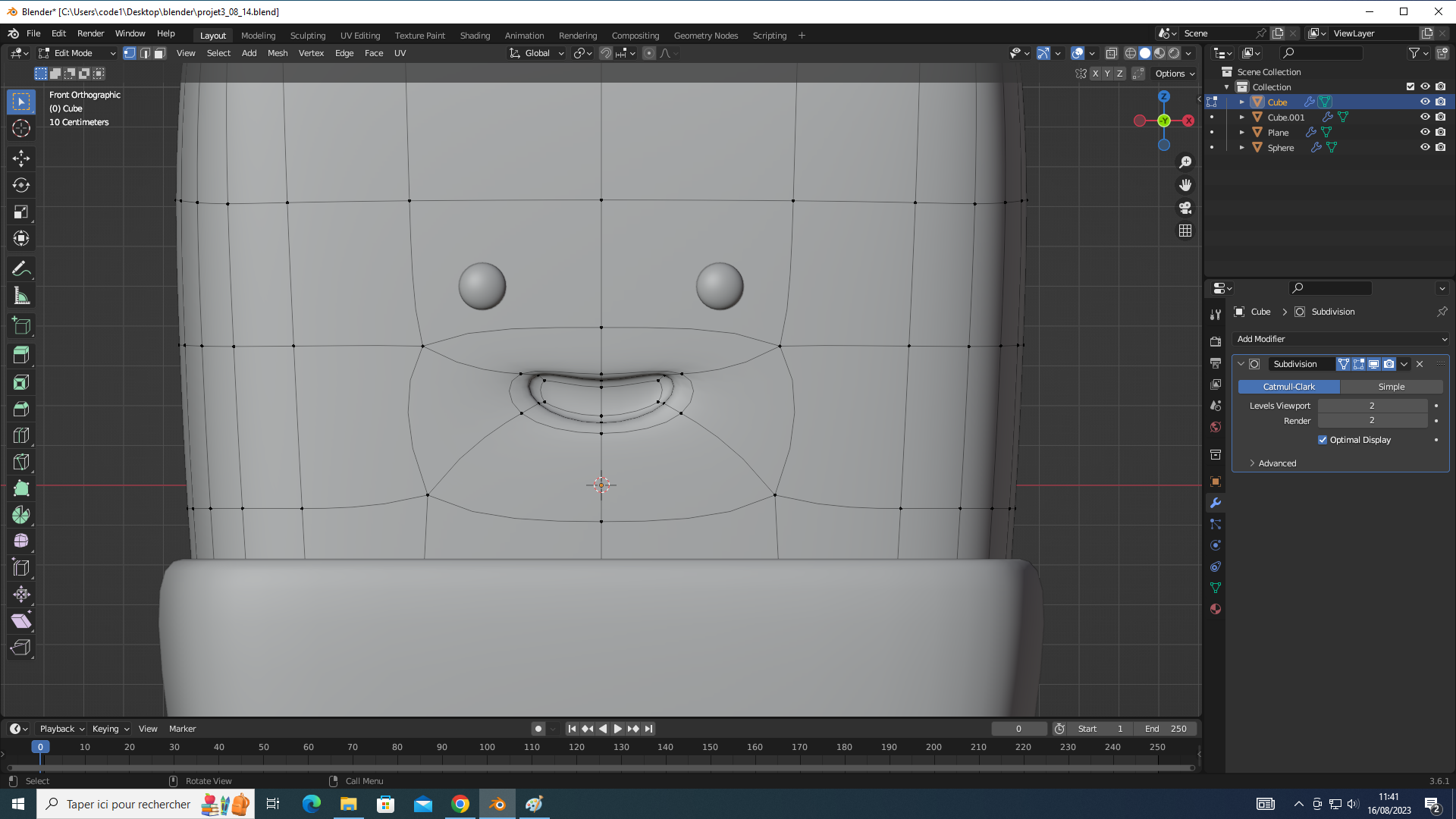
Task: Select the Move tool
Action: (21, 158)
